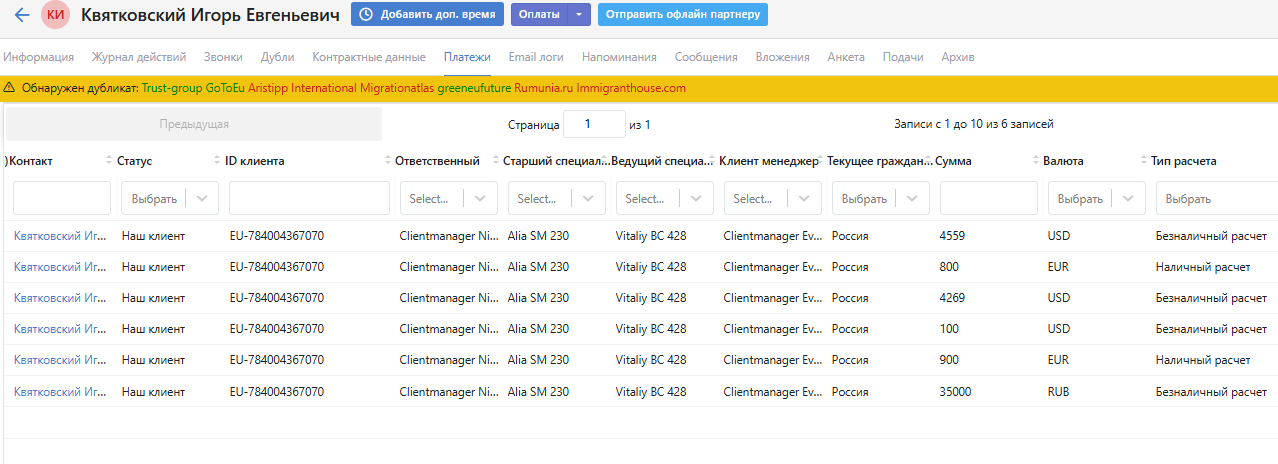Open the Immigranthouse.com duplicate link
Screen dimensions: 1278x464
[x=631, y=88]
